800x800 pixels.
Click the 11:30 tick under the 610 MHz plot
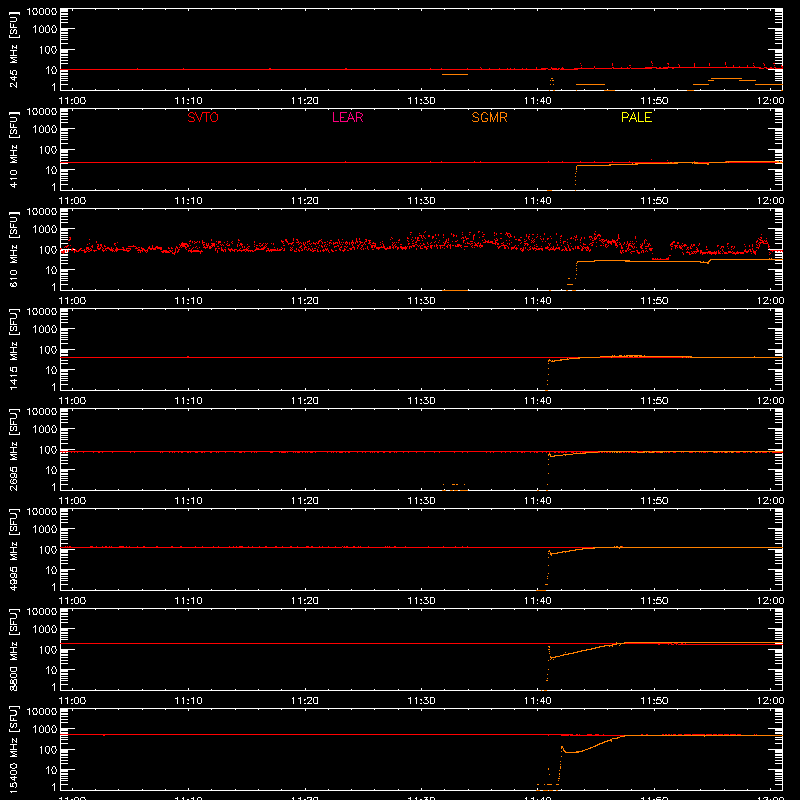tap(421, 301)
